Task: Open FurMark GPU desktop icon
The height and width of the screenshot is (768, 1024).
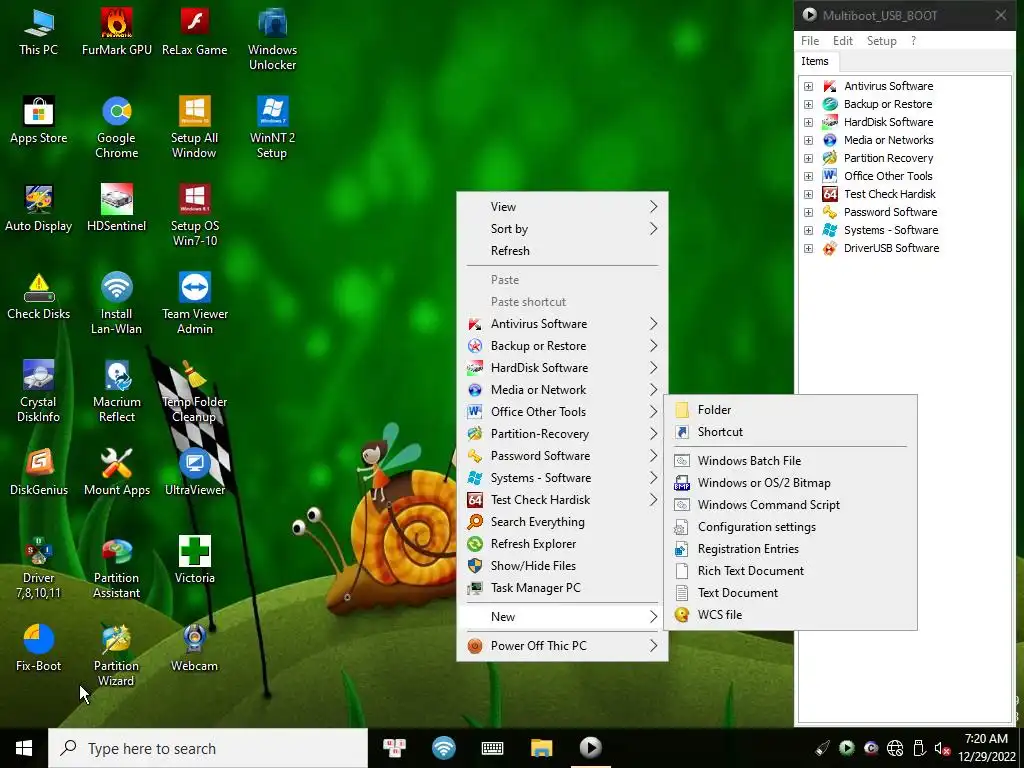Action: (116, 31)
